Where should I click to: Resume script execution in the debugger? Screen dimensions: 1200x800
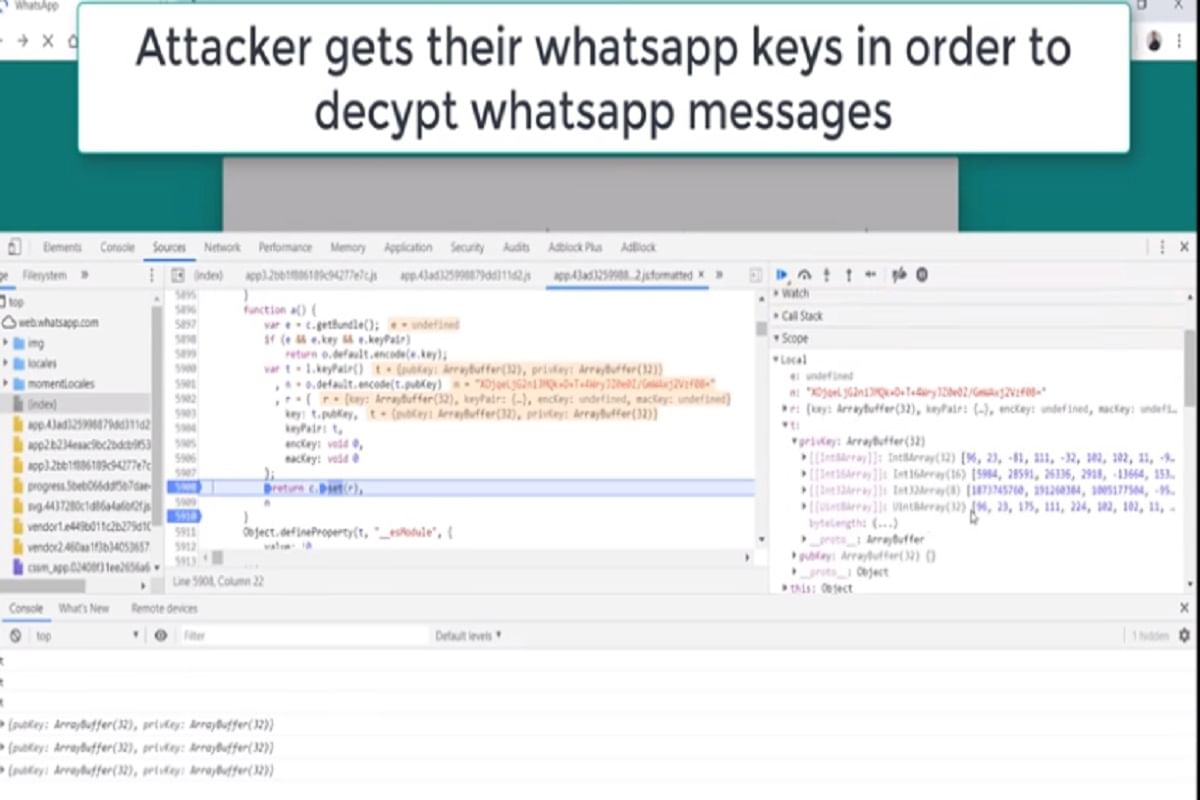pyautogui.click(x=782, y=275)
